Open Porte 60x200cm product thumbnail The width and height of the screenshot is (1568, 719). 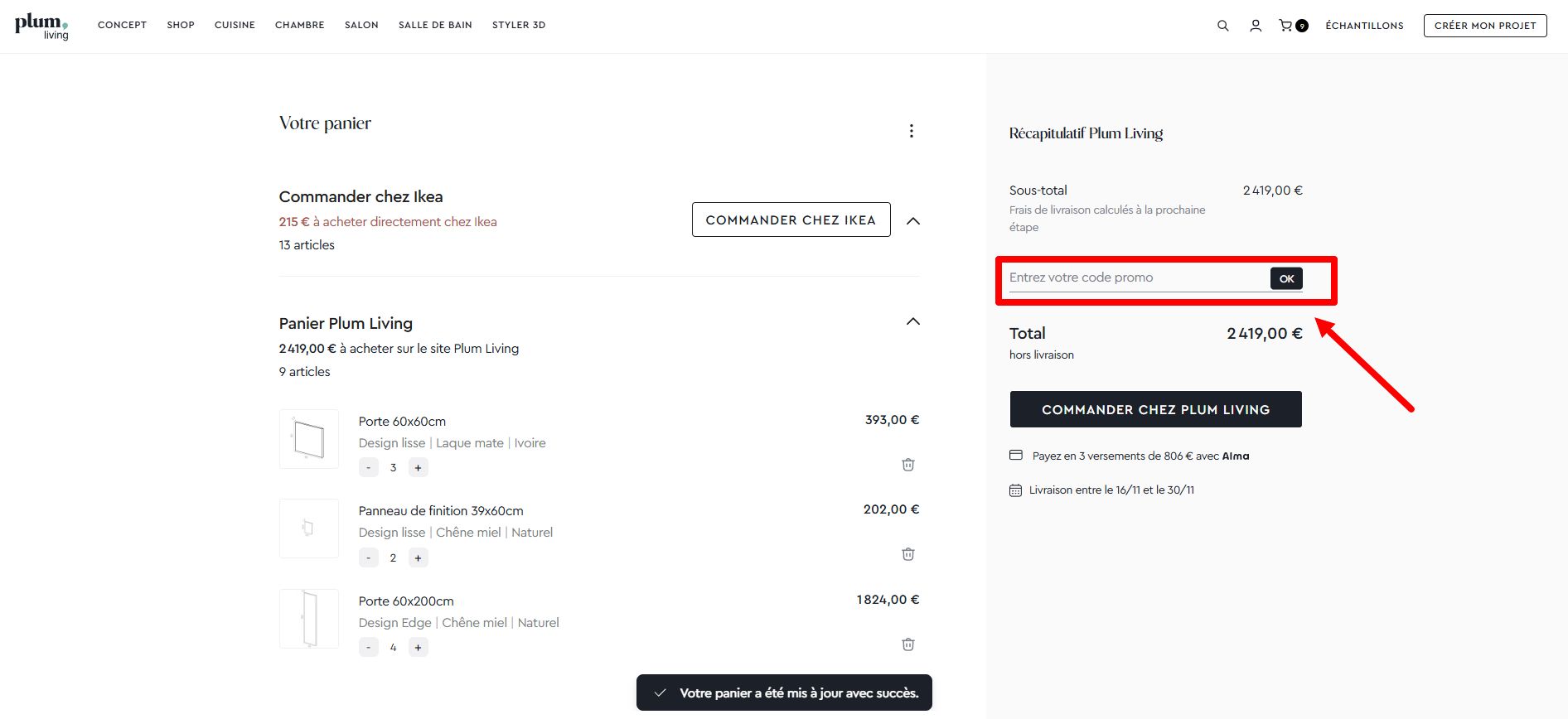[x=309, y=619]
